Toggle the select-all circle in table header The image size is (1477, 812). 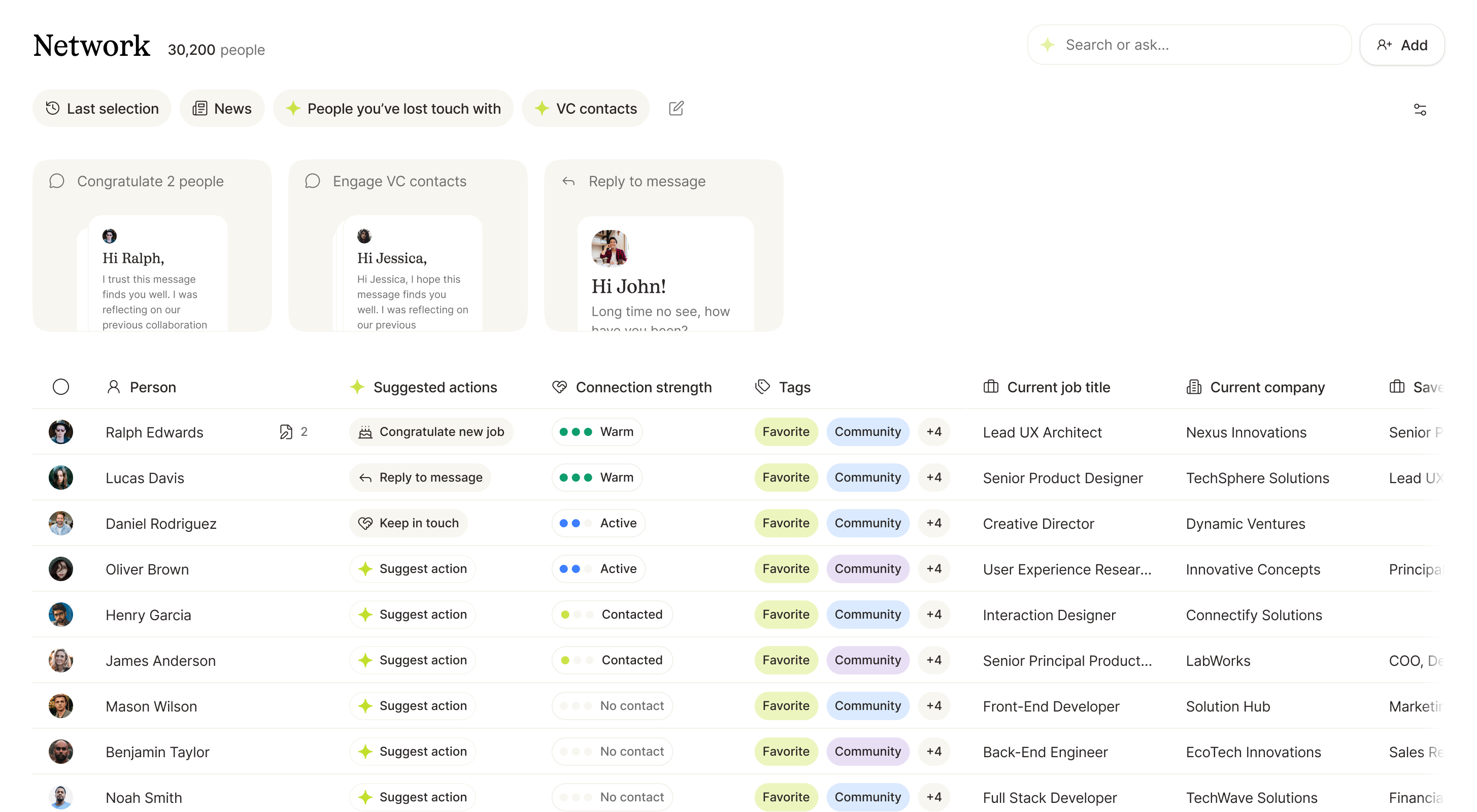click(x=61, y=387)
